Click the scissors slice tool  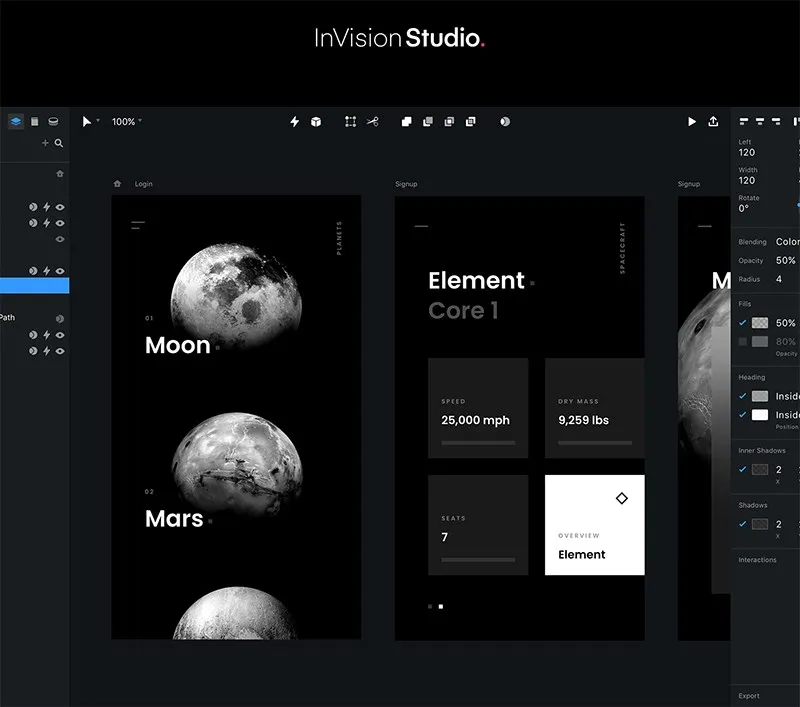point(373,121)
